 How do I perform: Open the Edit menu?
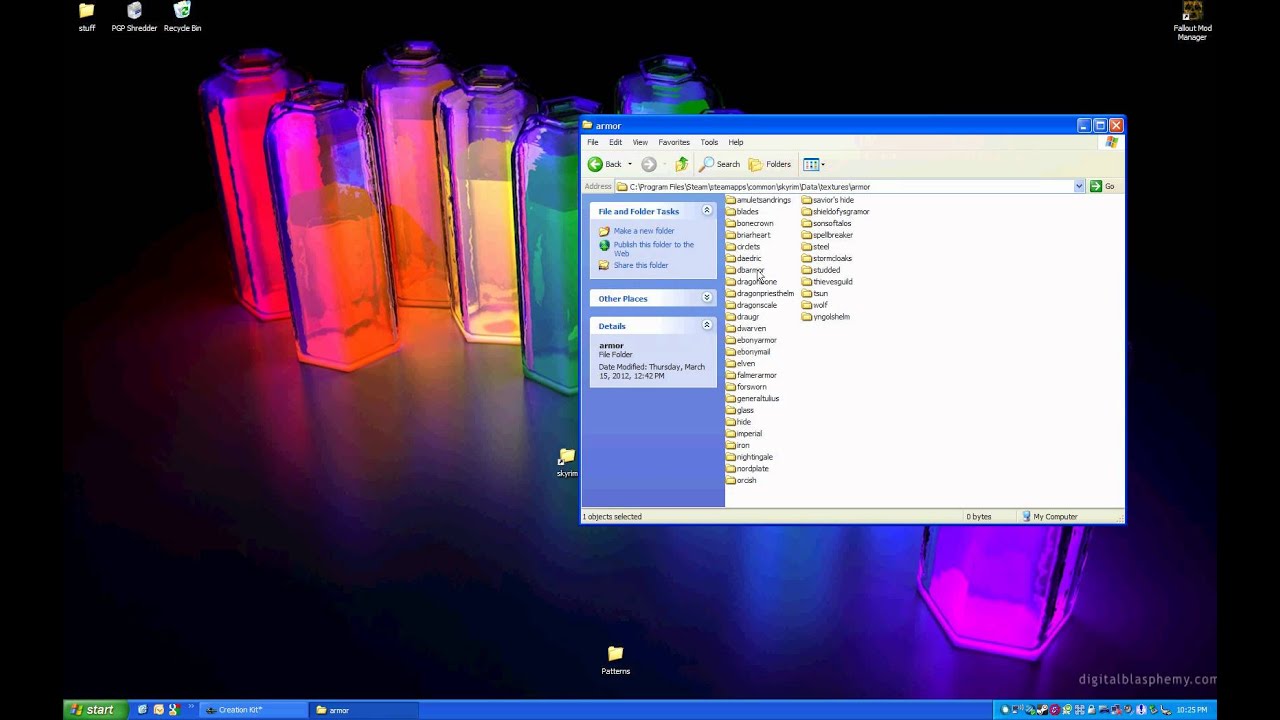coord(615,142)
